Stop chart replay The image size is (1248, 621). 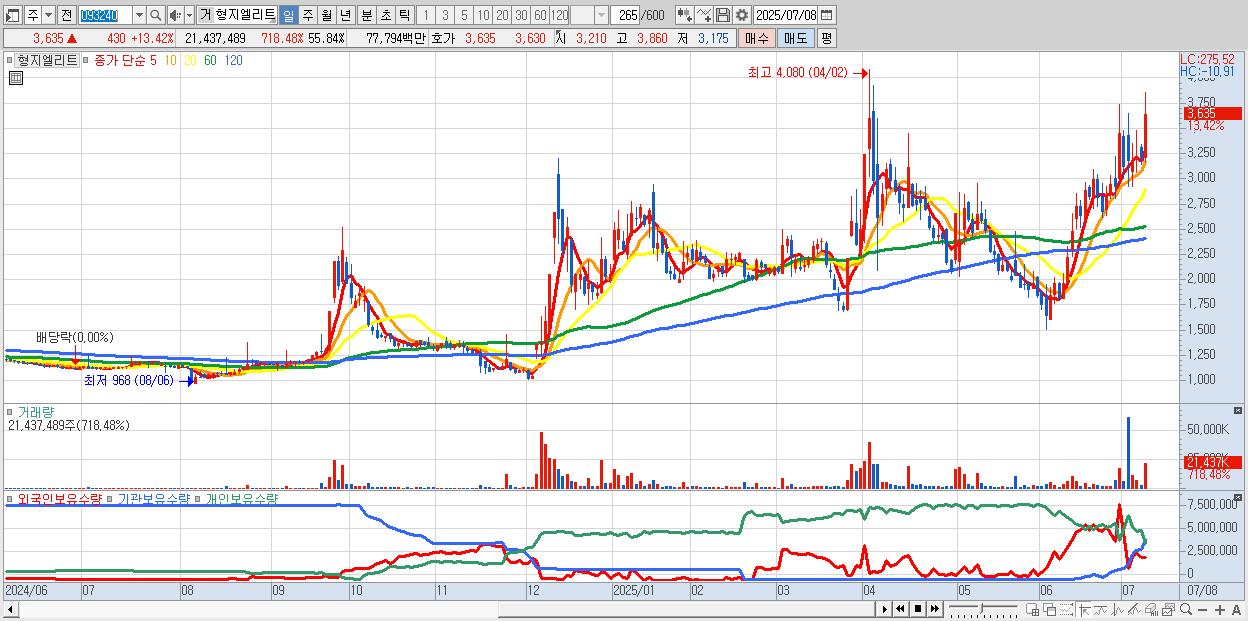pyautogui.click(x=917, y=608)
